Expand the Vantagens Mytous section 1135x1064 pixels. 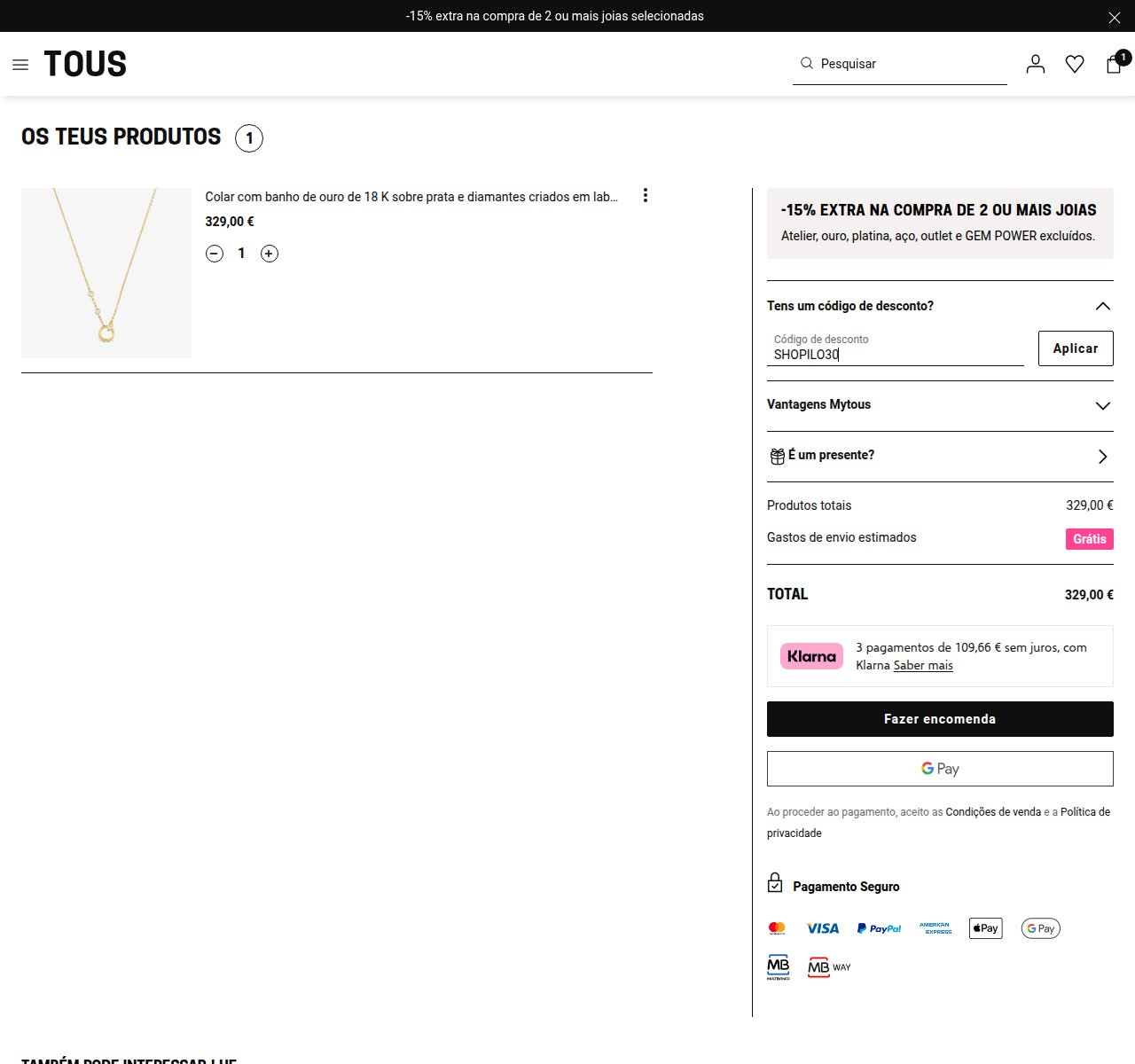point(940,405)
